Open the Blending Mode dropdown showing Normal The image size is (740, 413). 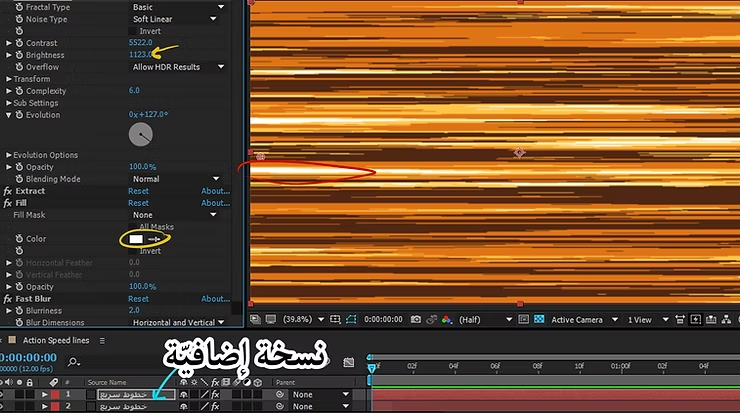pos(175,179)
